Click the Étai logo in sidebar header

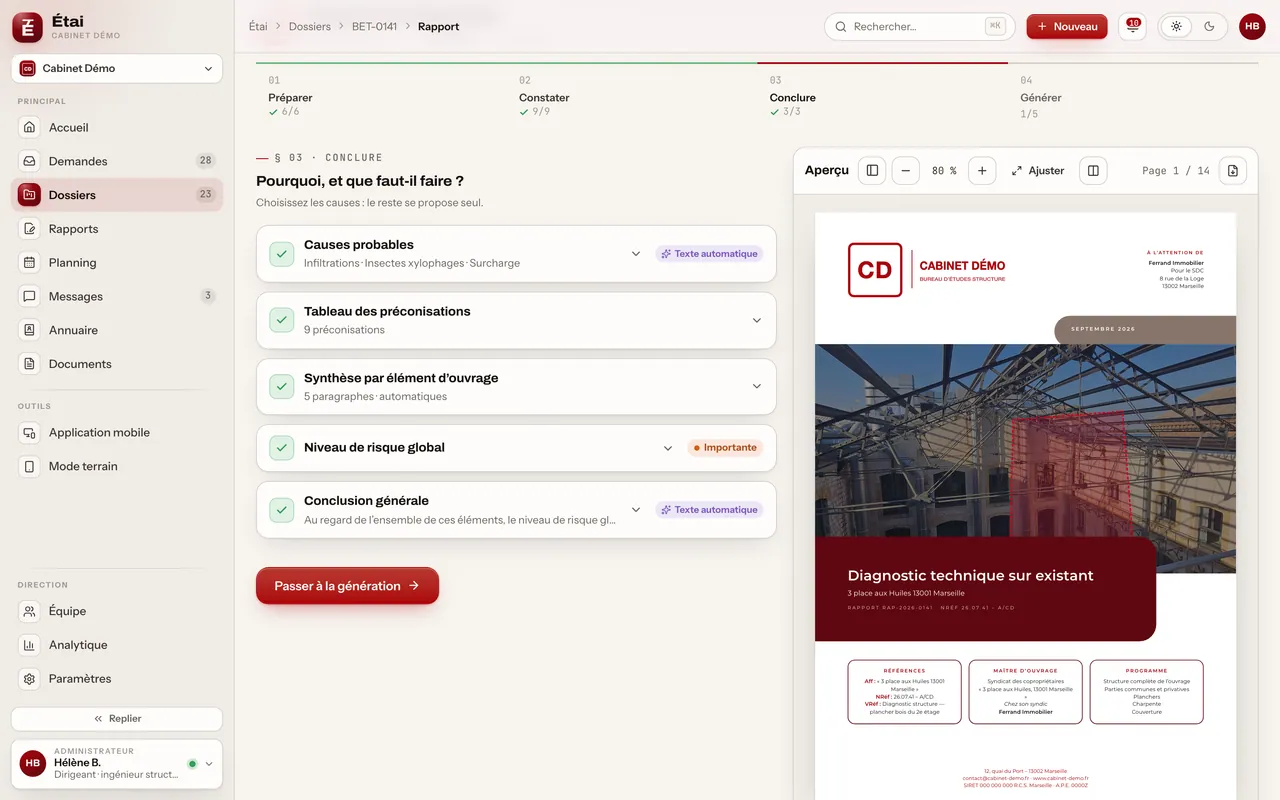[x=27, y=28]
